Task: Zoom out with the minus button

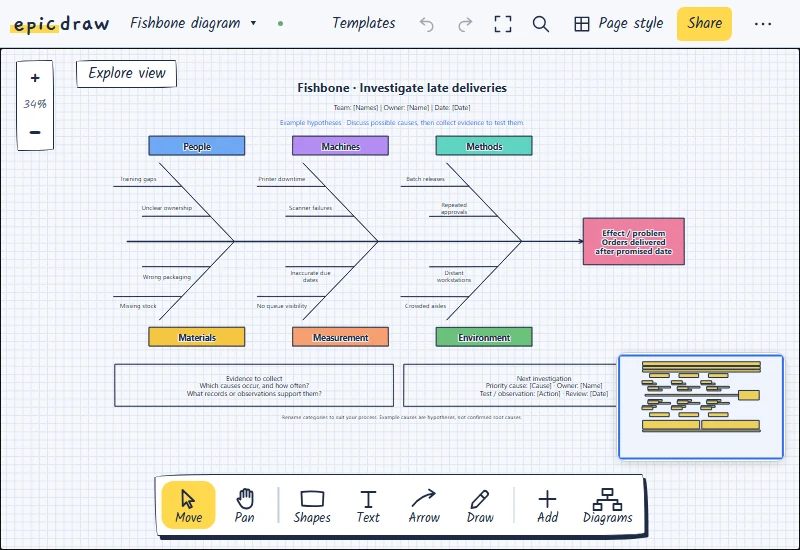Action: pos(35,132)
